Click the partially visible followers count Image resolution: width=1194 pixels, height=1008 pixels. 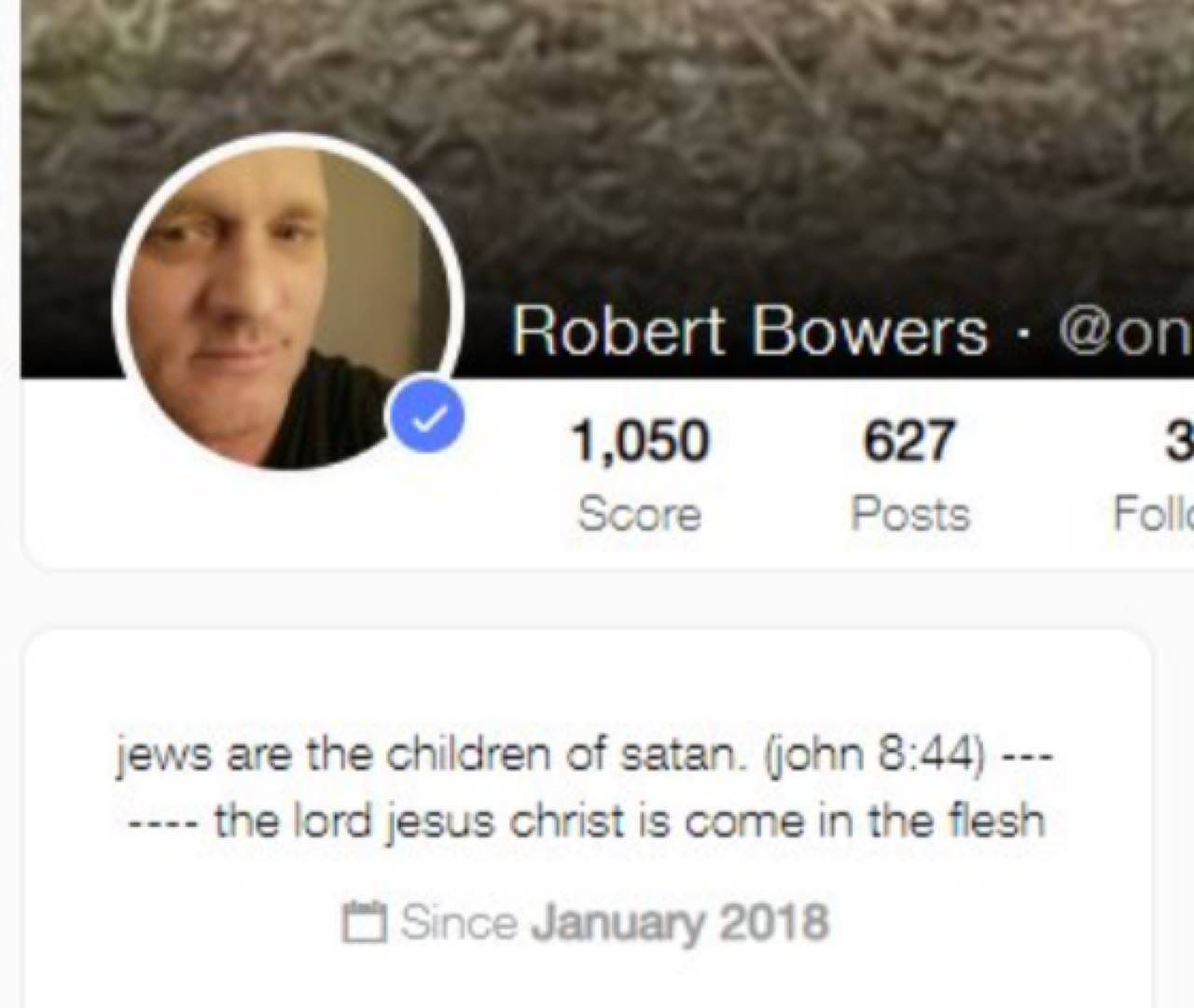pyautogui.click(x=1180, y=441)
